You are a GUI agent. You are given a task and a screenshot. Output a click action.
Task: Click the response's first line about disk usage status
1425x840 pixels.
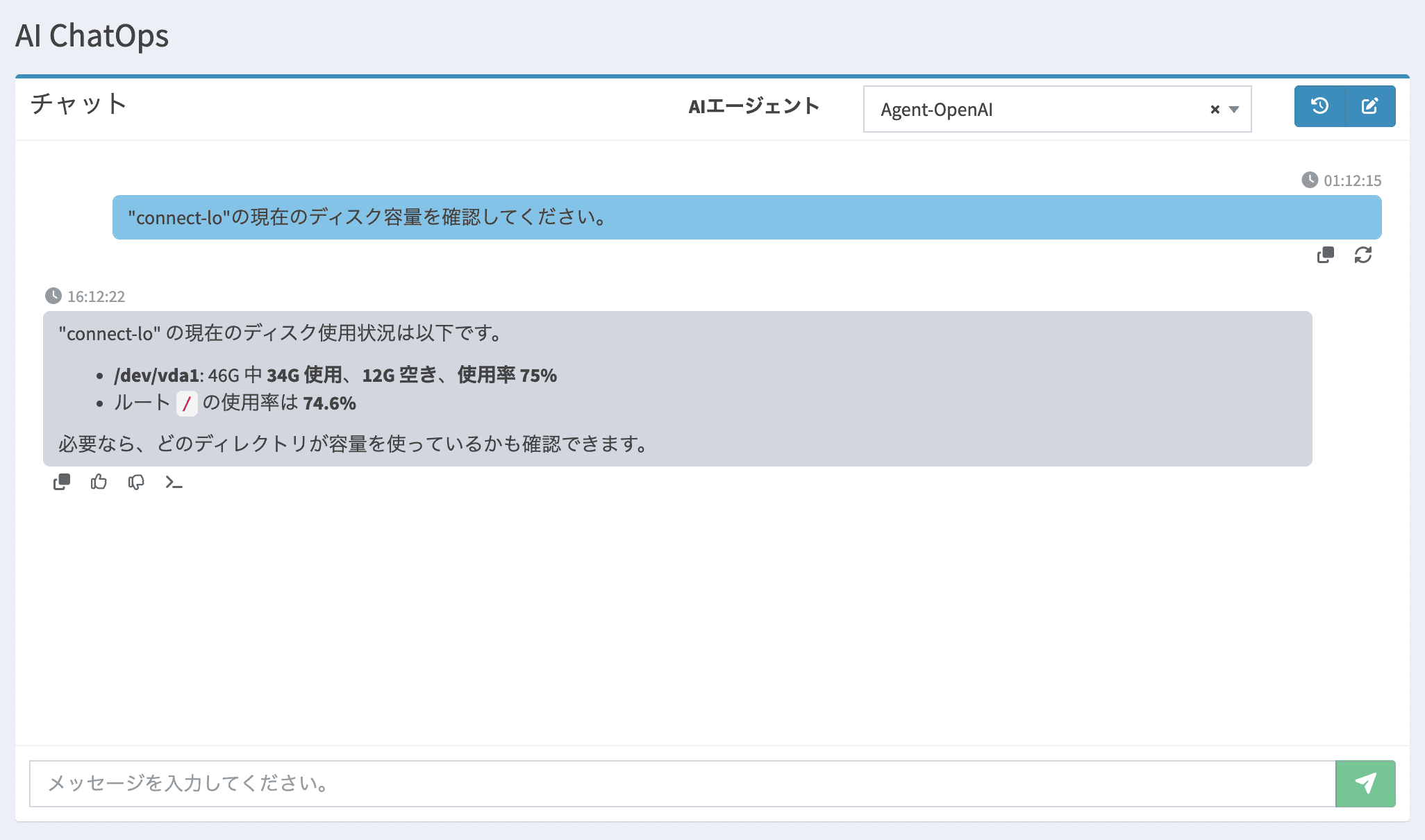point(281,333)
